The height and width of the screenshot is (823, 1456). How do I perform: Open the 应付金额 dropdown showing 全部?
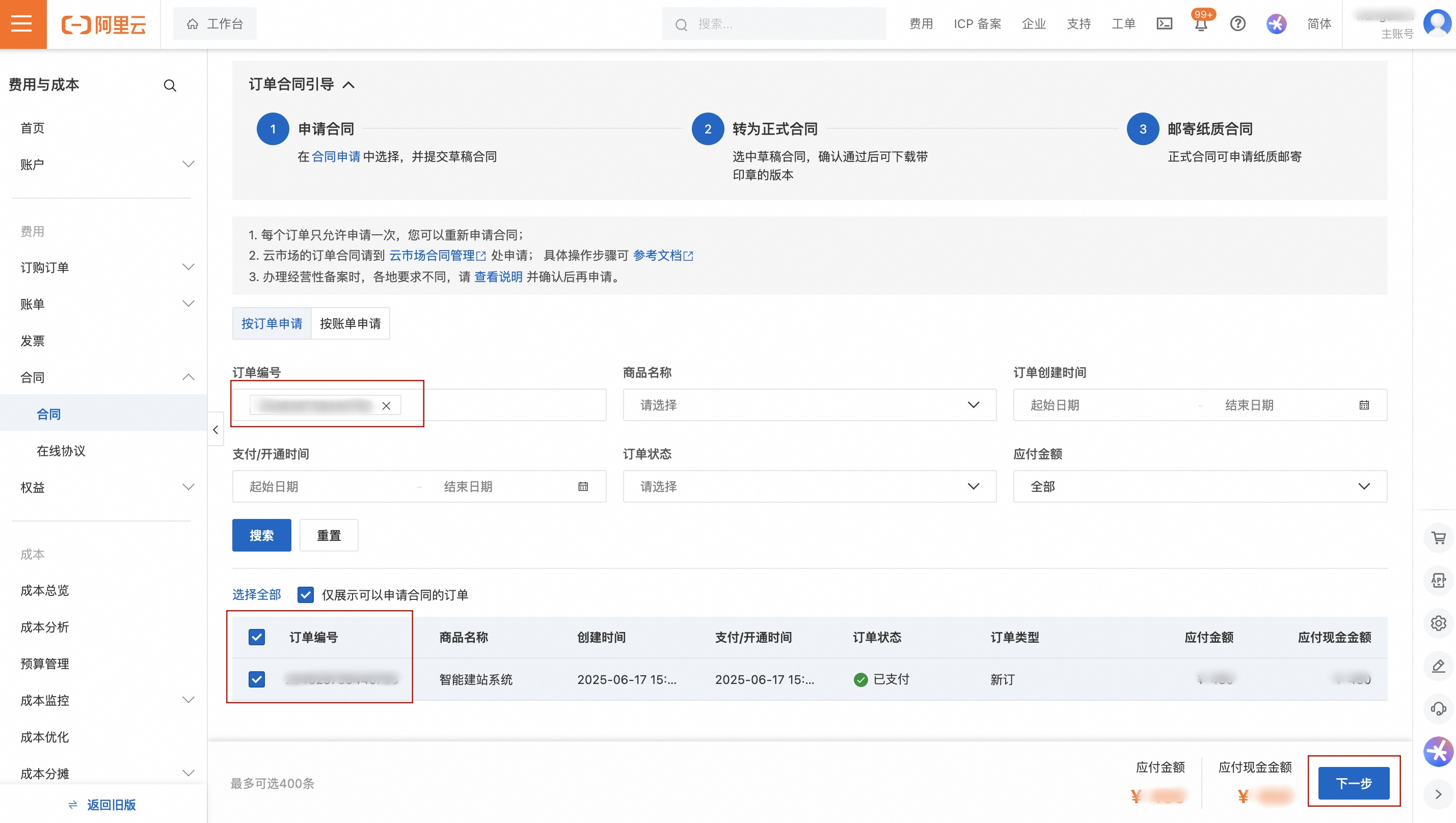coord(1200,487)
